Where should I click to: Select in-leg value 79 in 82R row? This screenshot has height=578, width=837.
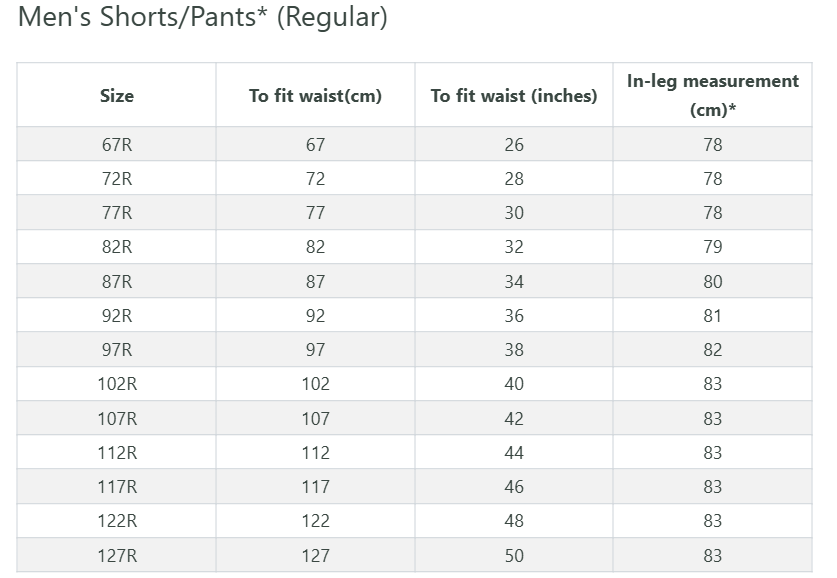(x=712, y=247)
